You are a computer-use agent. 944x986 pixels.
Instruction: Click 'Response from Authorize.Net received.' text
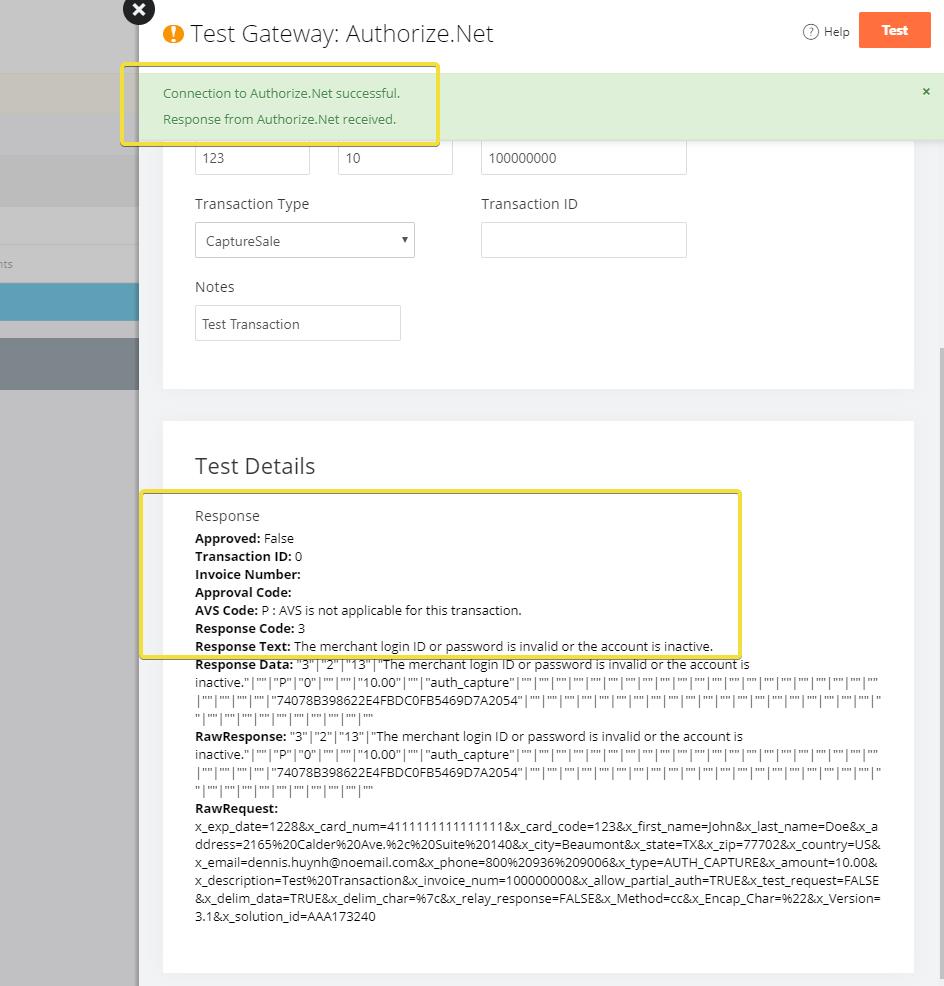pyautogui.click(x=279, y=119)
